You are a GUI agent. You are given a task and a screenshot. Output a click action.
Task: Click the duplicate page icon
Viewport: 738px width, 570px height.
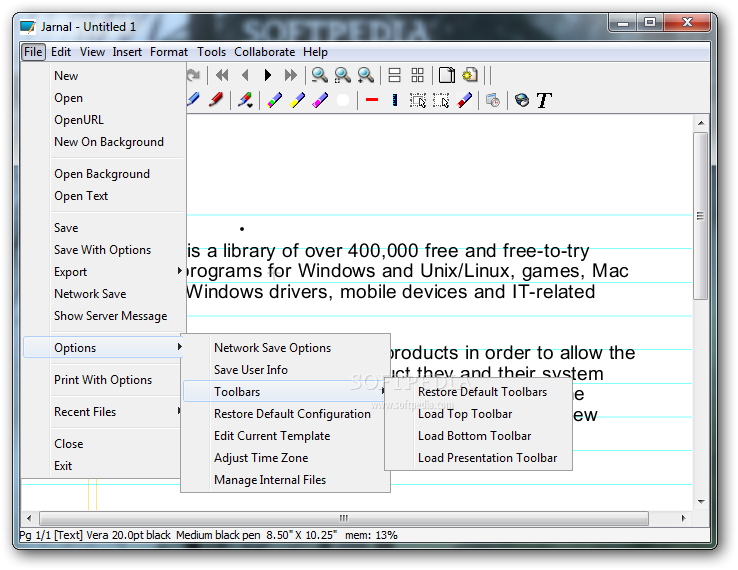(447, 75)
